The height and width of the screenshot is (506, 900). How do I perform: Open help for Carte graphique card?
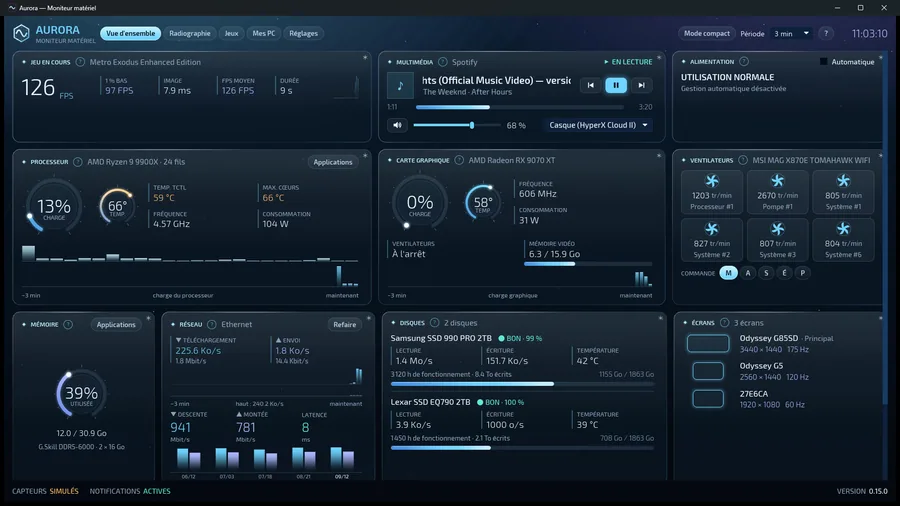[459, 160]
